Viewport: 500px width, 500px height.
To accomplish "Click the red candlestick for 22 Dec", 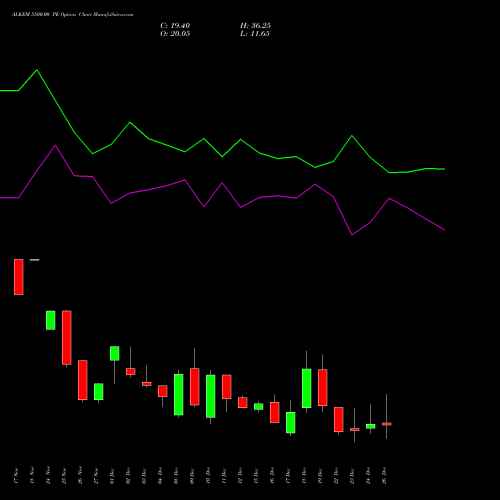I will coord(339,420).
